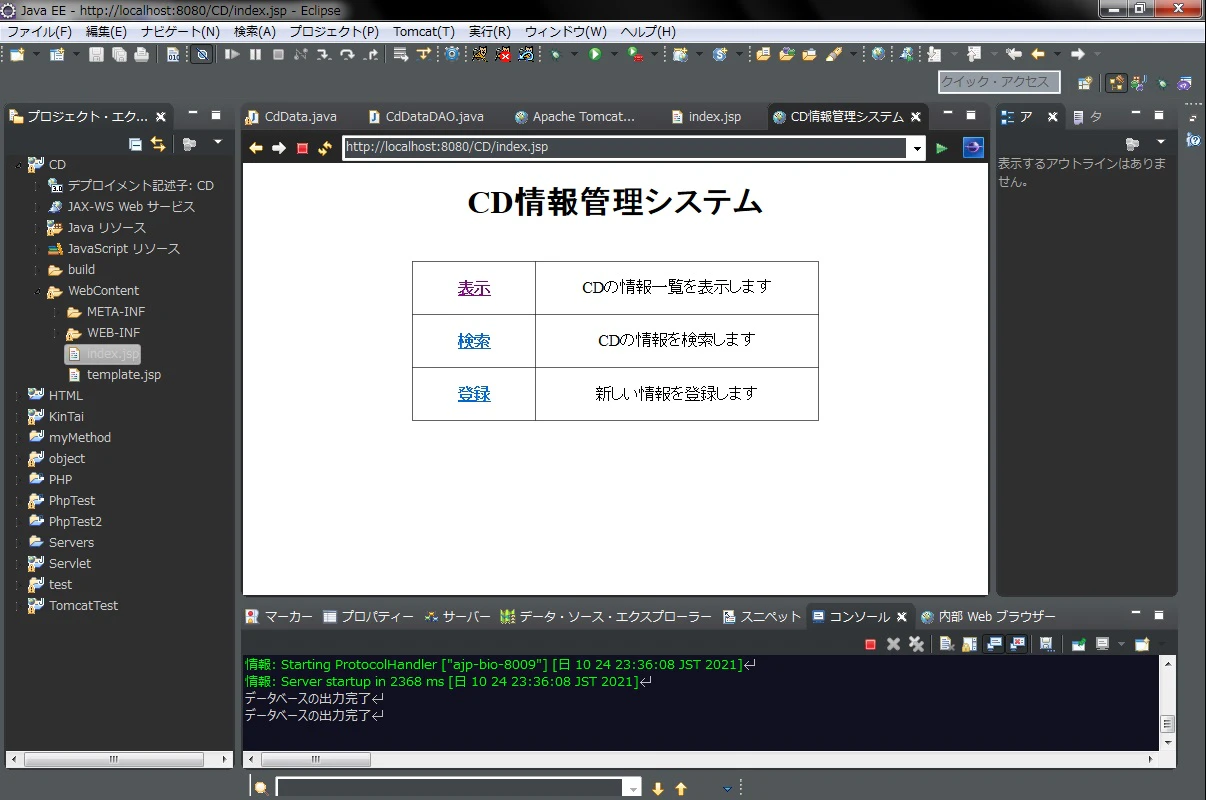This screenshot has width=1206, height=800.
Task: Switch to the CdData.java editor tab
Action: 291,117
